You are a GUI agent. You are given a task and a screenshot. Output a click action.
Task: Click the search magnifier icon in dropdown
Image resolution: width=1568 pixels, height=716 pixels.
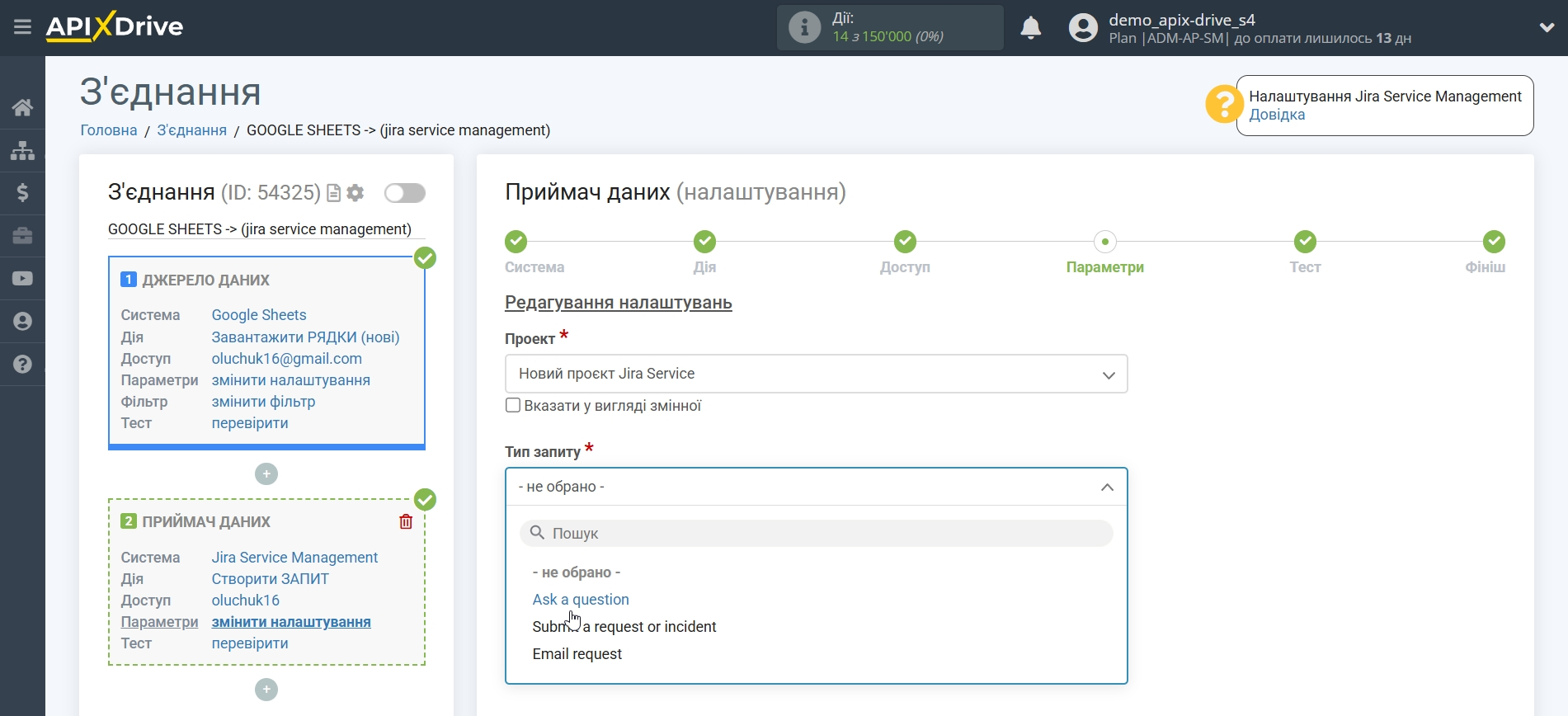click(537, 533)
